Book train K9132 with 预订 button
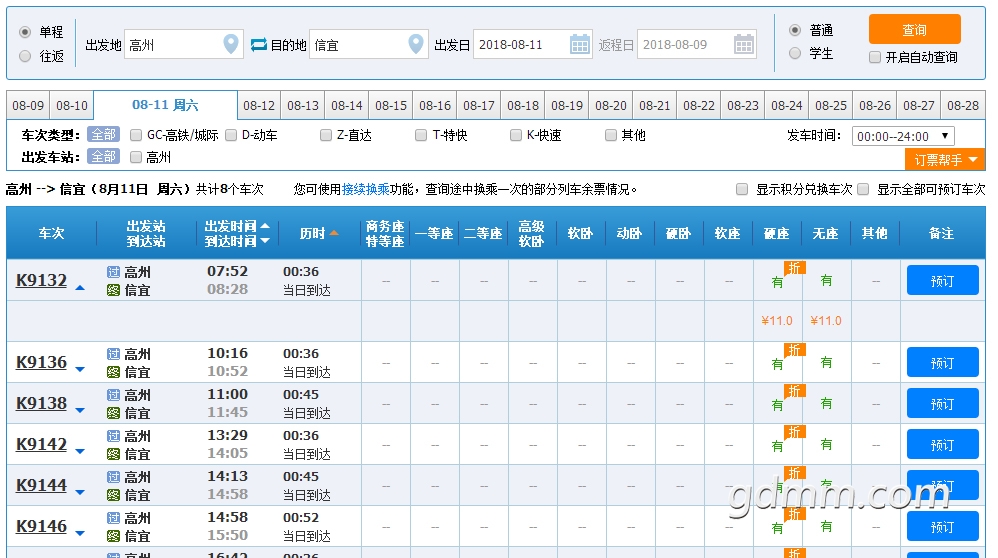 943,281
